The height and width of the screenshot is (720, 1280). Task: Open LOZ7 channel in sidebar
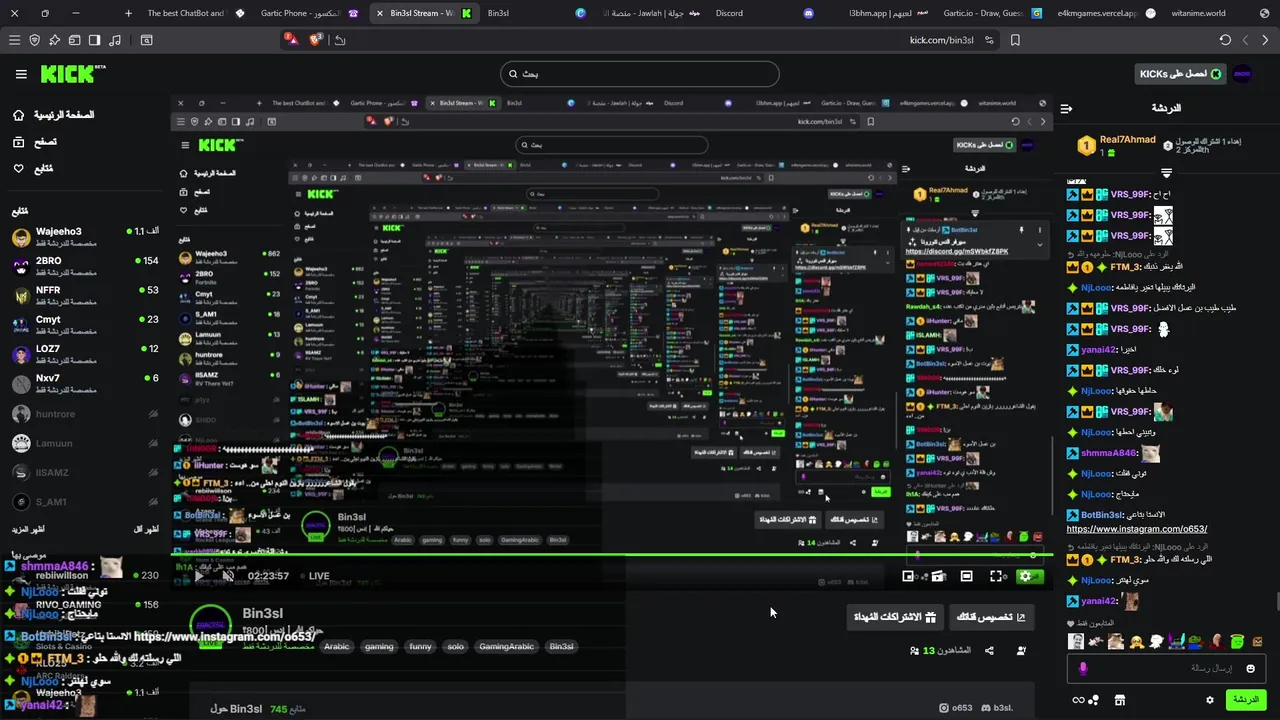84,354
